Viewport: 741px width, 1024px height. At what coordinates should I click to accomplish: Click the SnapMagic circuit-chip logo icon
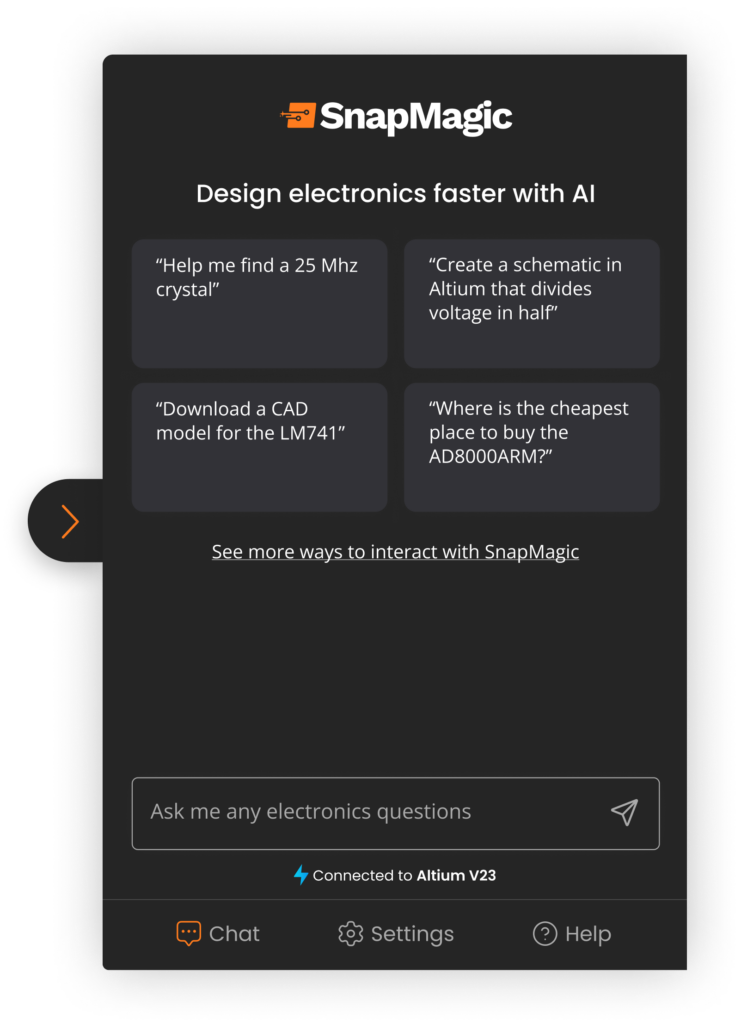299,114
